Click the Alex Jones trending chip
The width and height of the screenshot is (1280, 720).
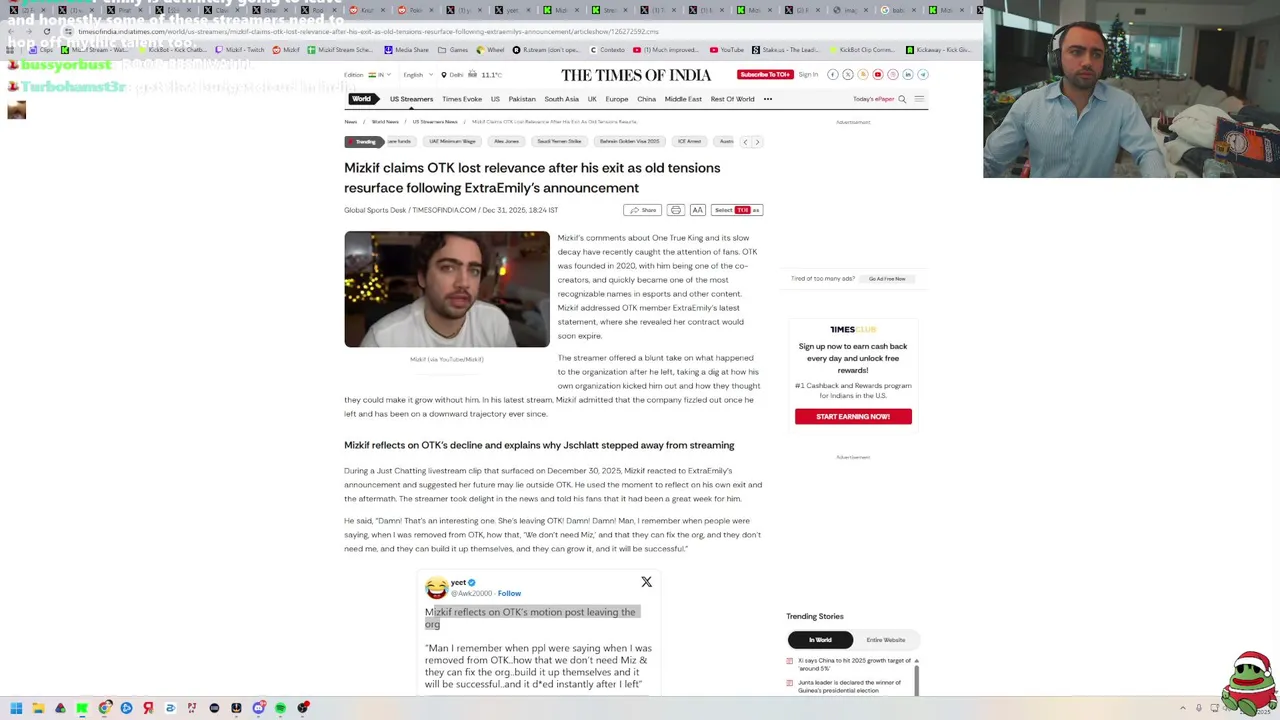[x=506, y=142]
